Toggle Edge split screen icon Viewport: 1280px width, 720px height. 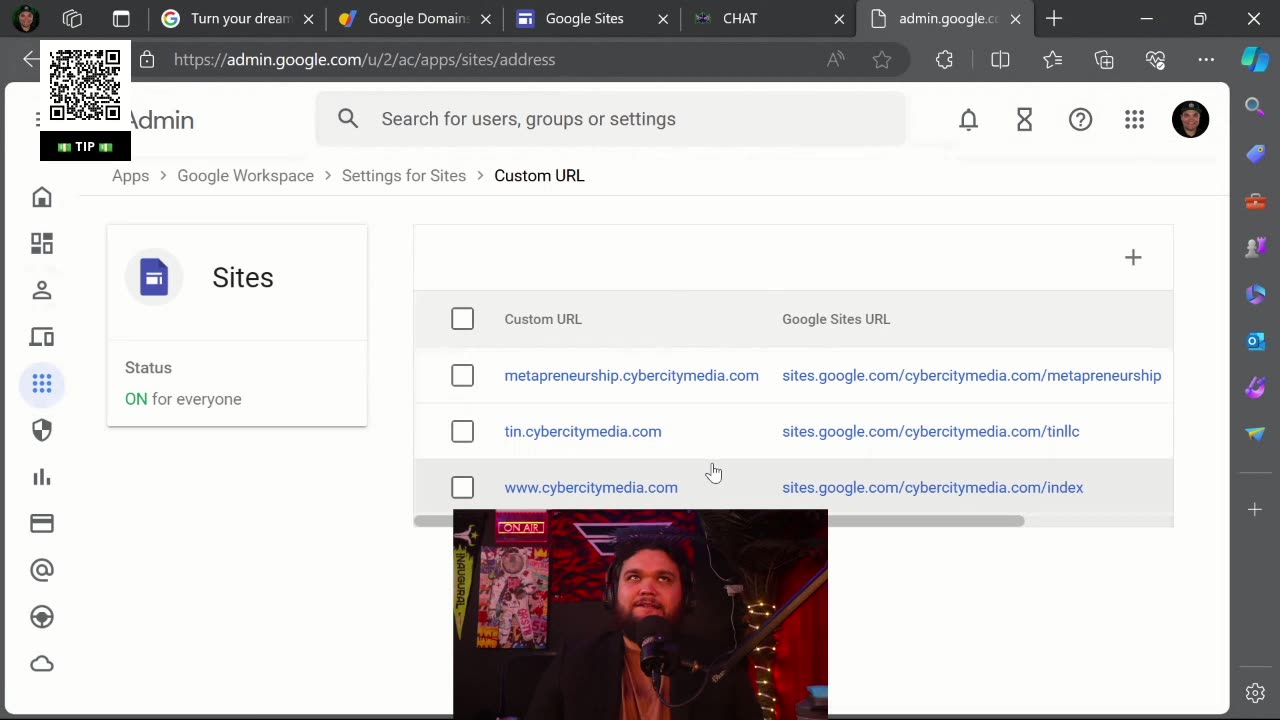click(1000, 60)
